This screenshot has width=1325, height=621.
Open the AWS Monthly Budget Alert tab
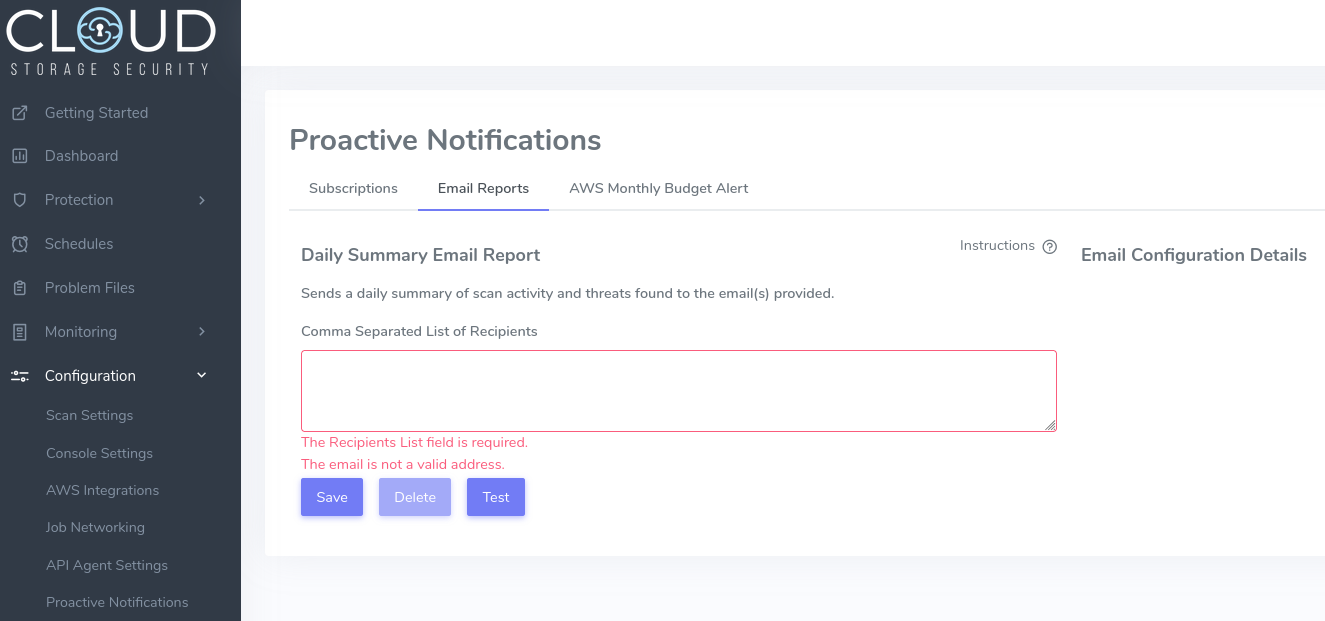coord(658,188)
